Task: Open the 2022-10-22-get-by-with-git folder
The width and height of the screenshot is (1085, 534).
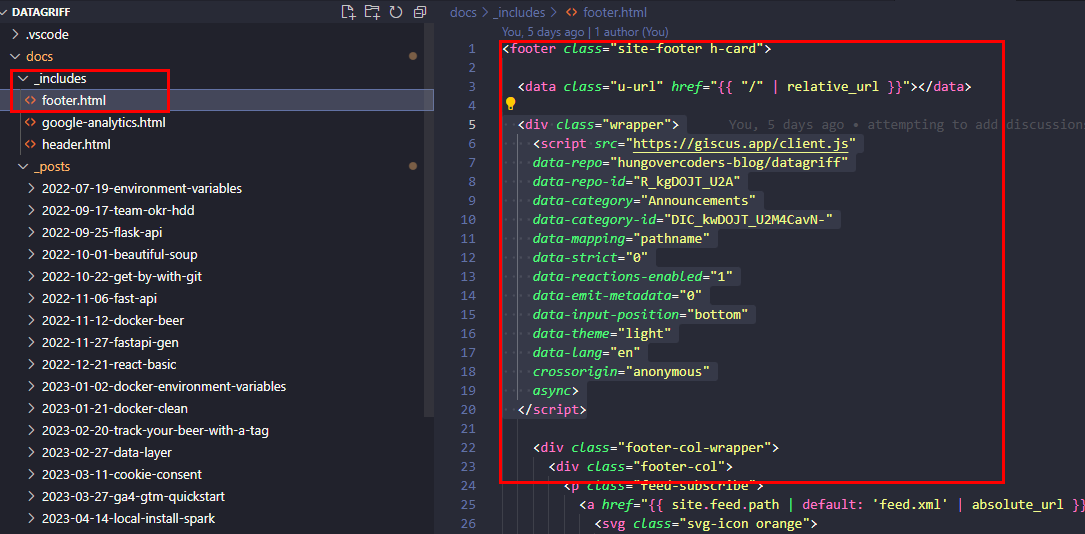Action: (x=122, y=277)
